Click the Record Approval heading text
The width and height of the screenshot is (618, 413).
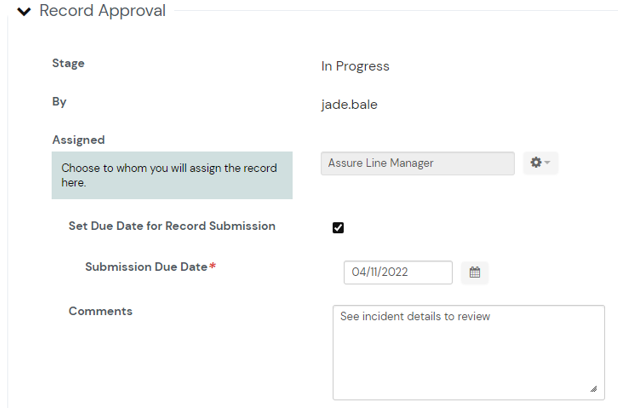(x=102, y=11)
